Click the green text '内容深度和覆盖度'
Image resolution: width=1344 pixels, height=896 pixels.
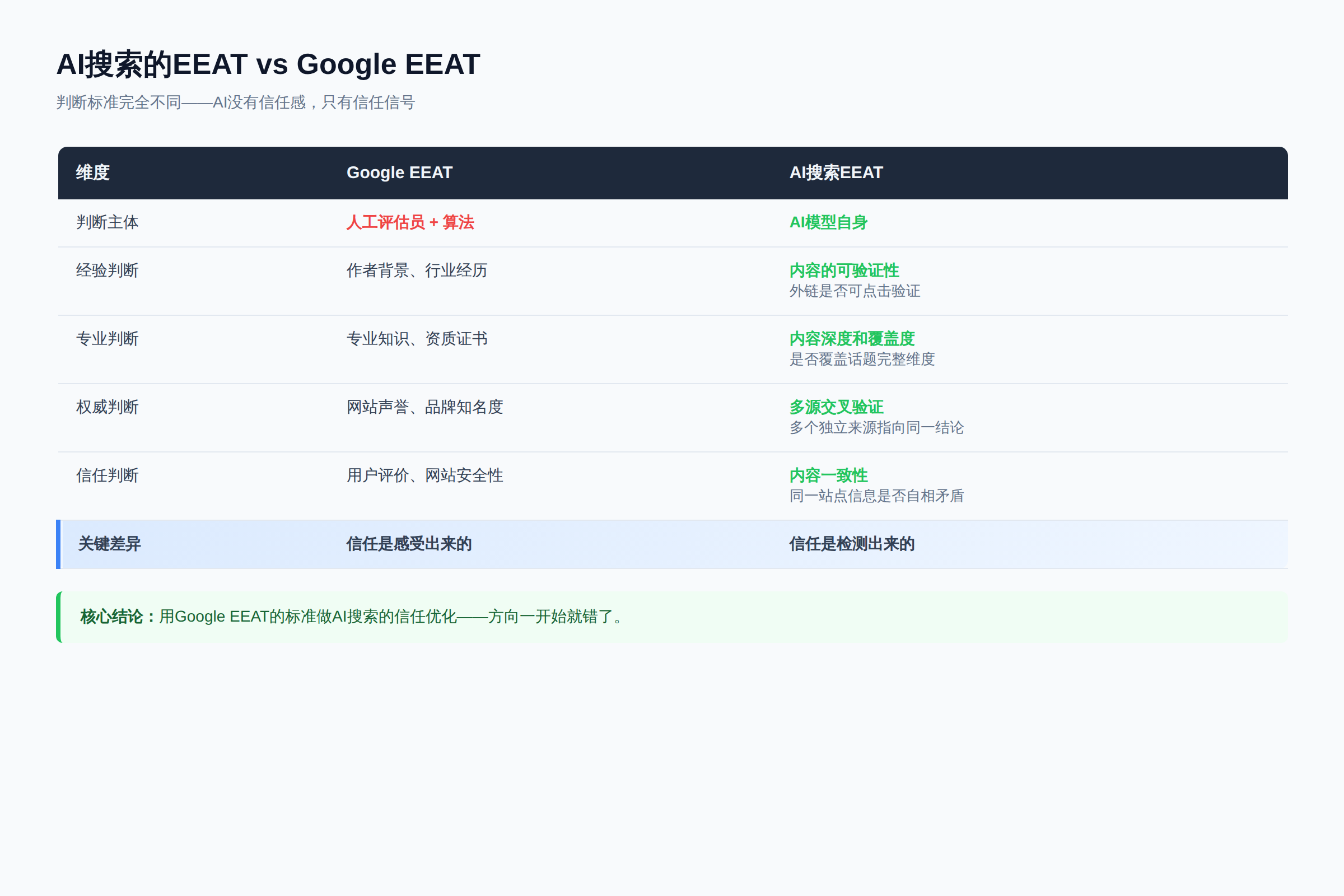point(852,339)
